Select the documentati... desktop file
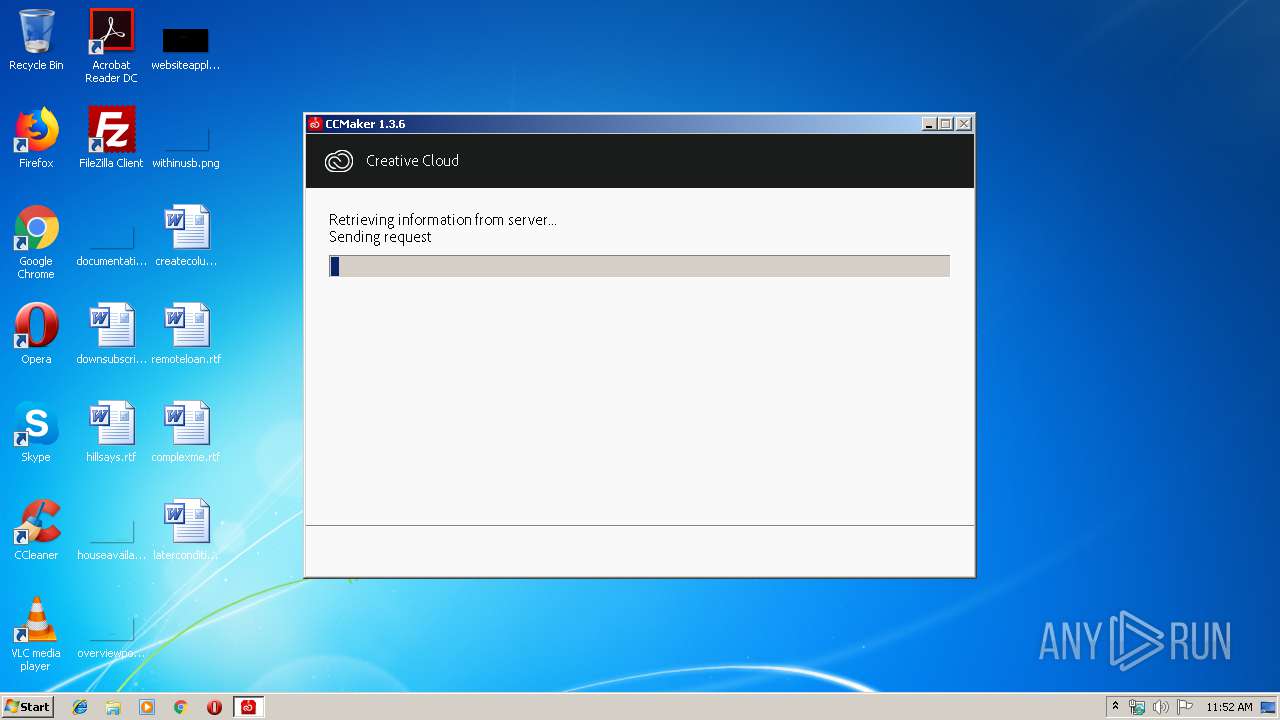This screenshot has height=720, width=1280. (x=111, y=246)
